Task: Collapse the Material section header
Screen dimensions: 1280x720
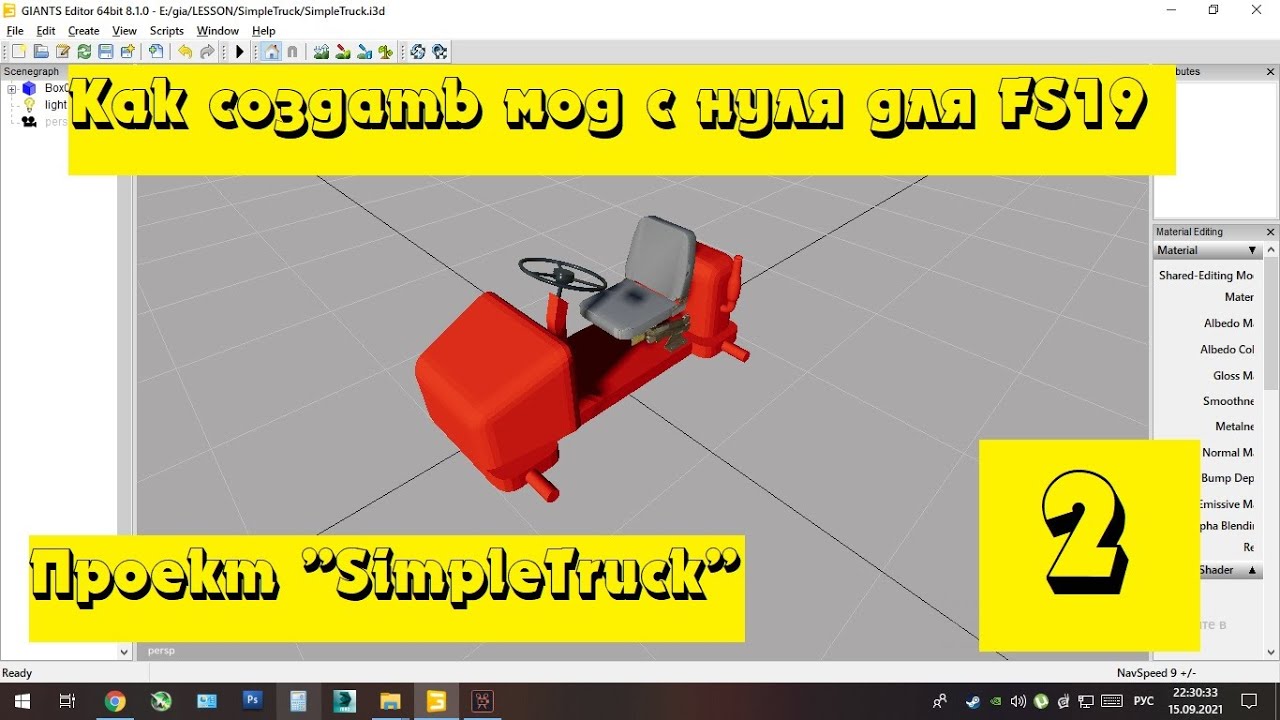Action: (x=1208, y=250)
